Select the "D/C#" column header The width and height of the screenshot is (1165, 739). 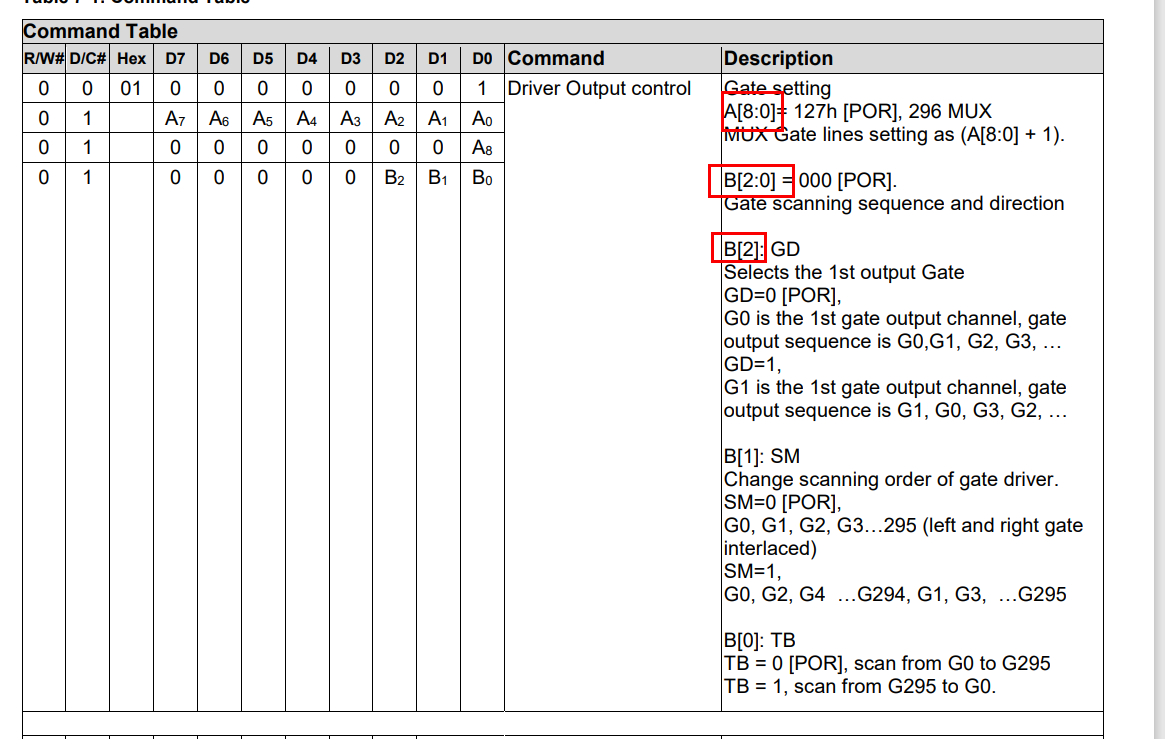click(x=88, y=59)
